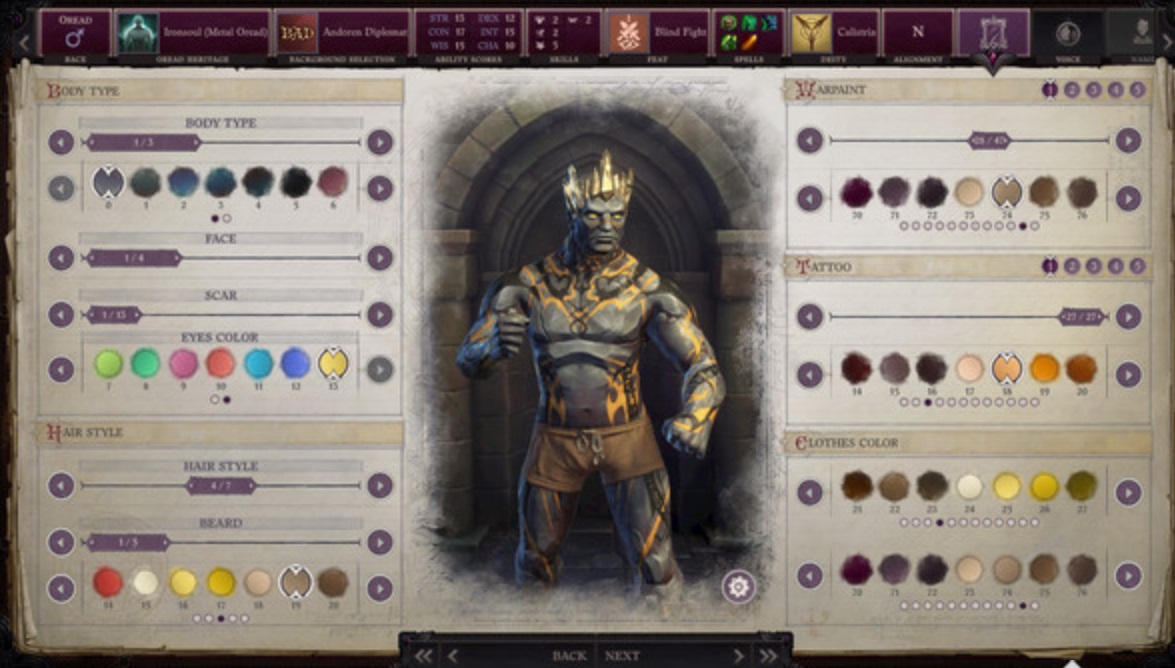The height and width of the screenshot is (668, 1175).
Task: Choose Tattoo orange color swatch 19
Action: [1044, 369]
